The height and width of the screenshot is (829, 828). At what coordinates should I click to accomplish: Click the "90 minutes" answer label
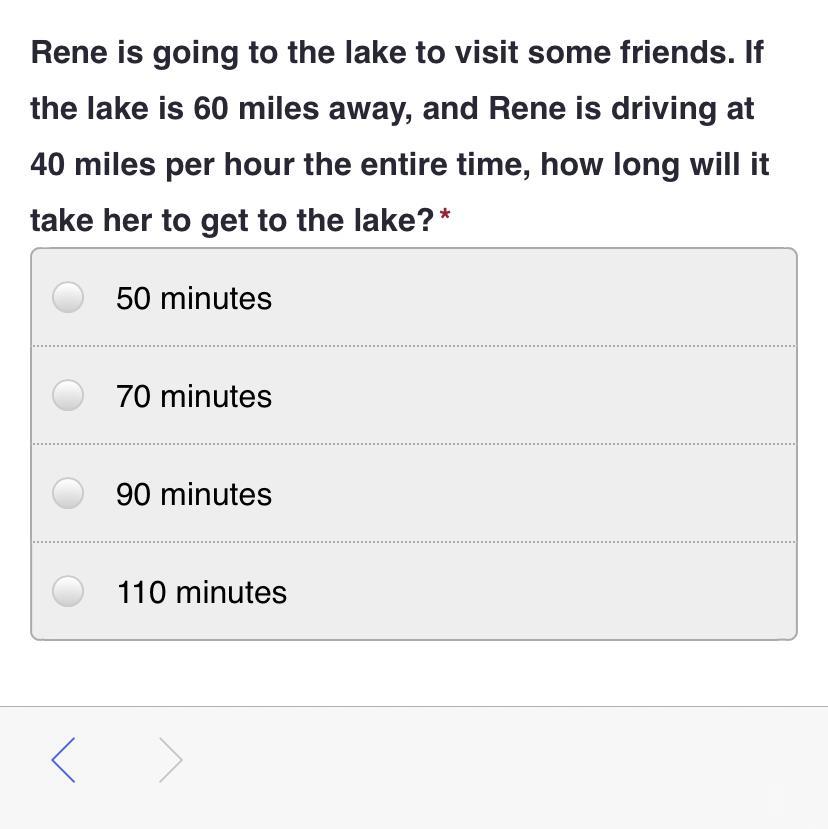pyautogui.click(x=193, y=494)
